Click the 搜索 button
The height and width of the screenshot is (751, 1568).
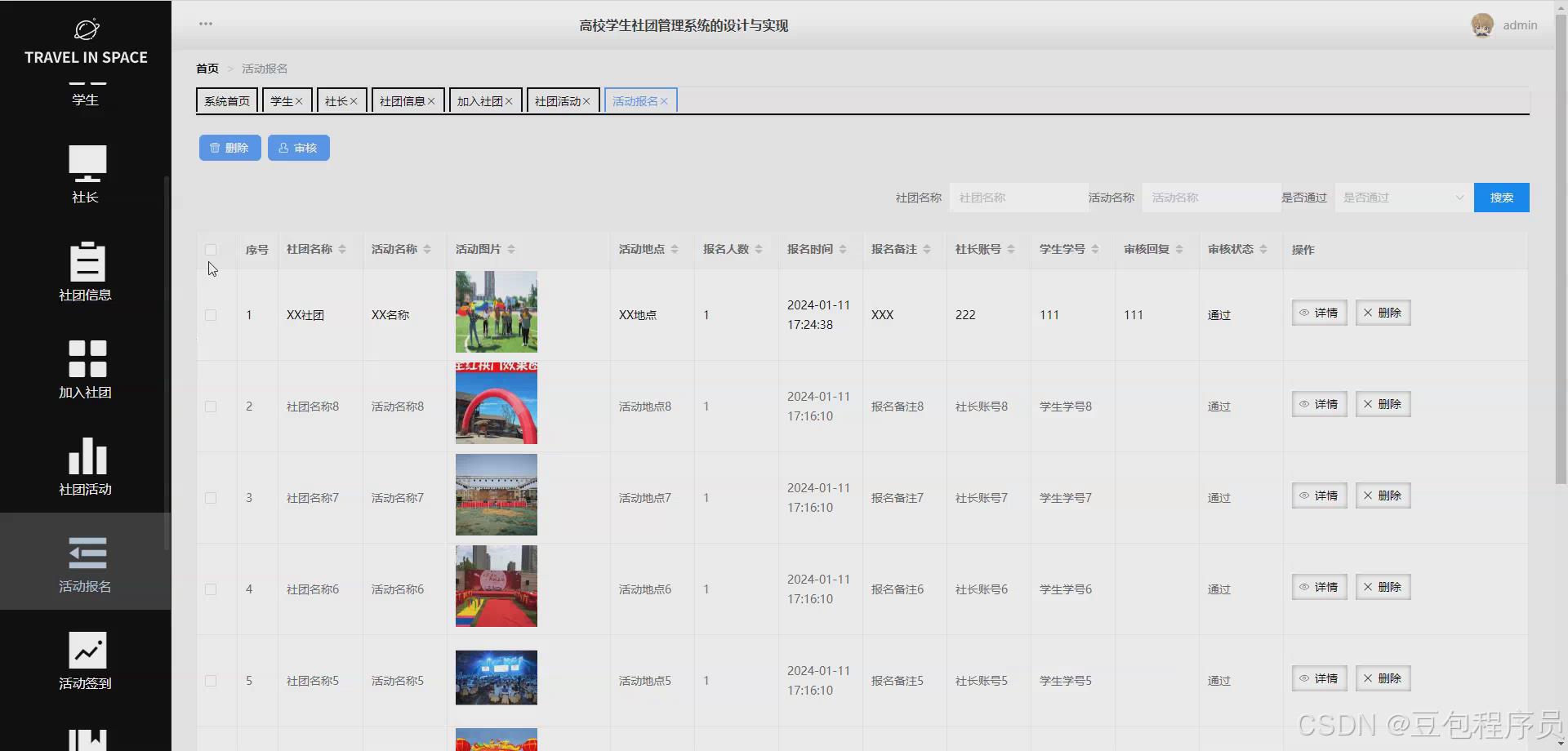tap(1501, 197)
